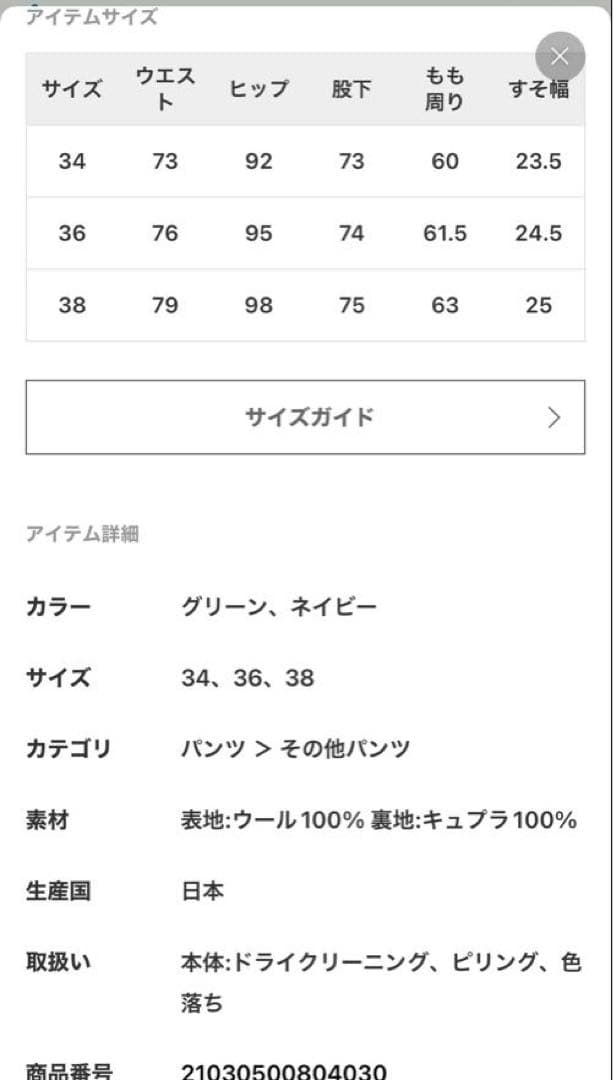Click the ウエスト column header
Image resolution: width=613 pixels, height=1080 pixels.
pos(165,88)
